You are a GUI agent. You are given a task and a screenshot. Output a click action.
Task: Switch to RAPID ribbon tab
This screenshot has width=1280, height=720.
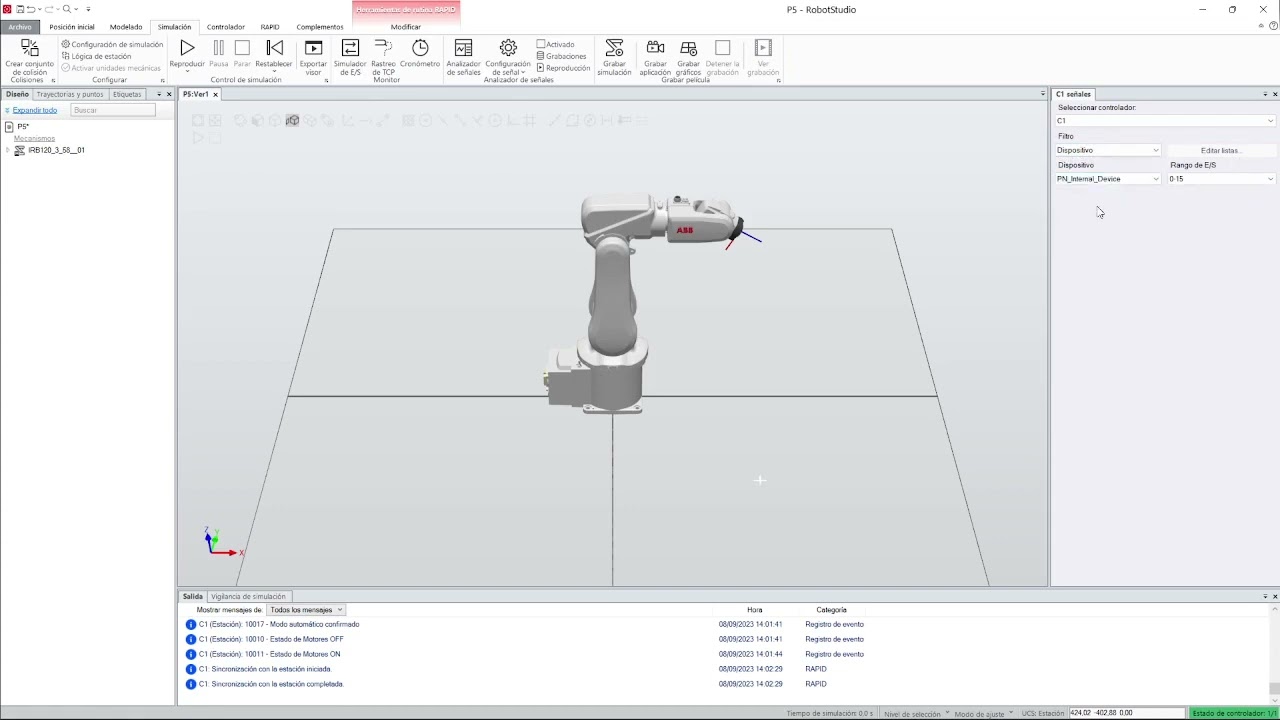pos(270,27)
